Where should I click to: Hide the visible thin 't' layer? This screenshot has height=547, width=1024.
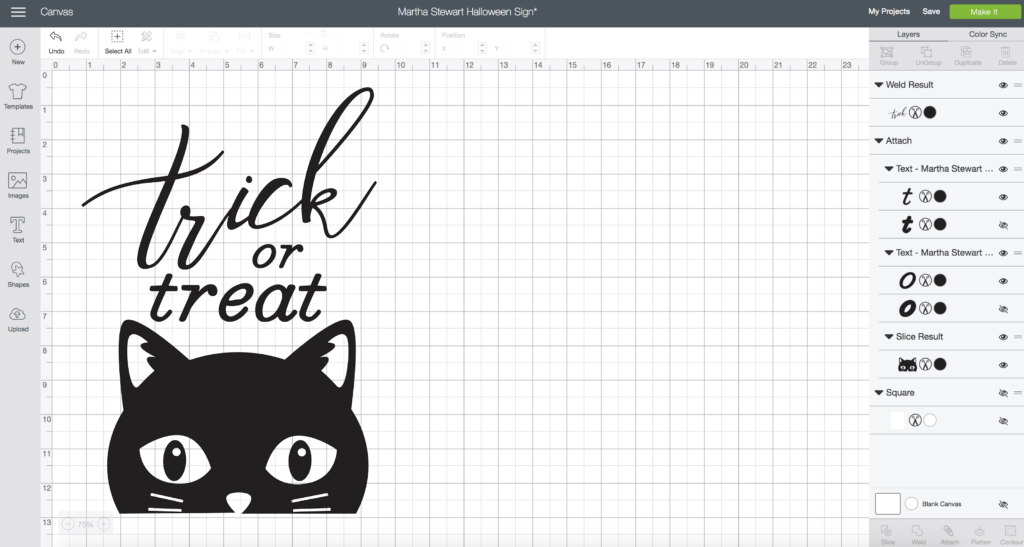pyautogui.click(x=1002, y=197)
